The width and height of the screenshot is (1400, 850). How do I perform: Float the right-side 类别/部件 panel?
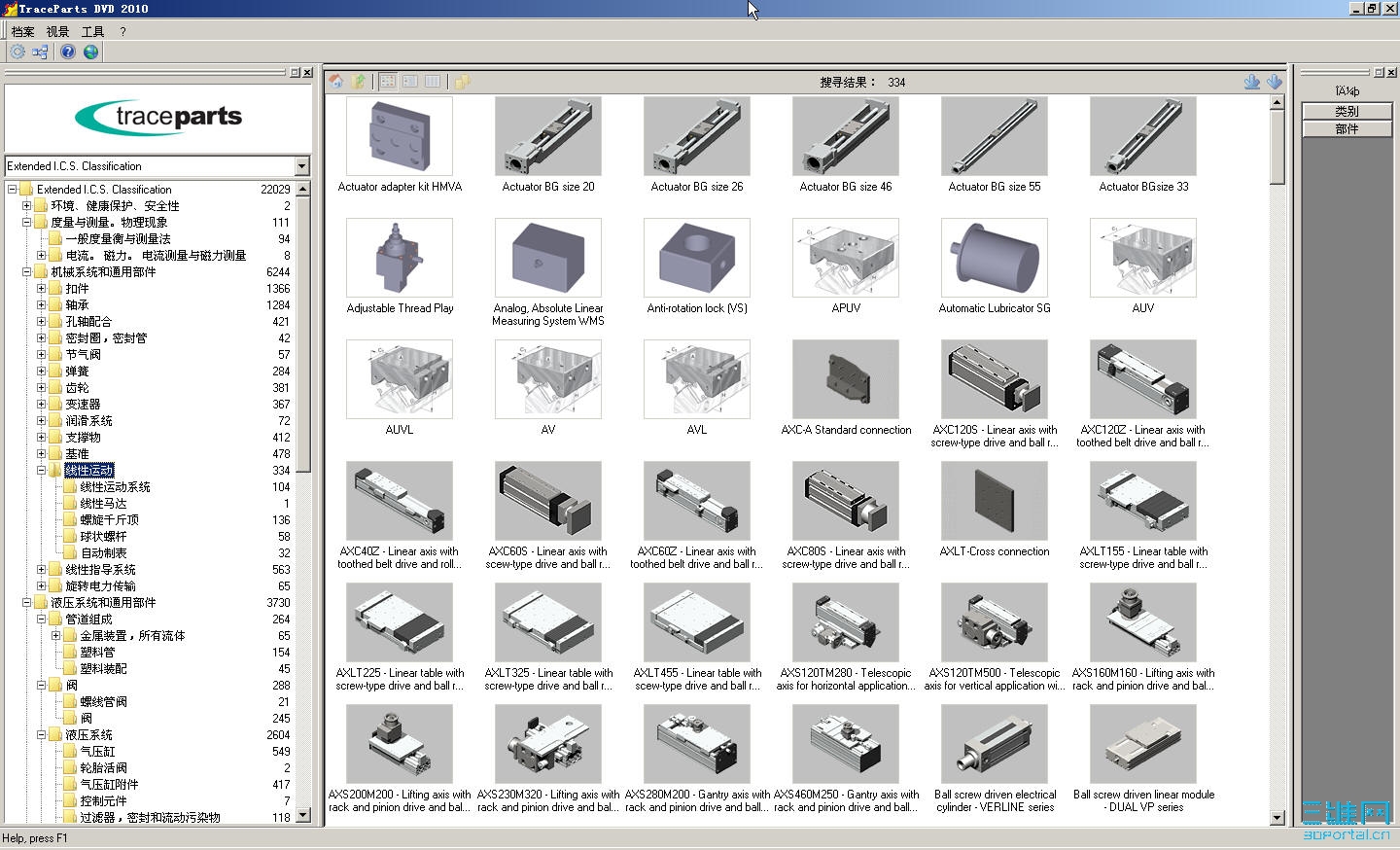pyautogui.click(x=1378, y=72)
